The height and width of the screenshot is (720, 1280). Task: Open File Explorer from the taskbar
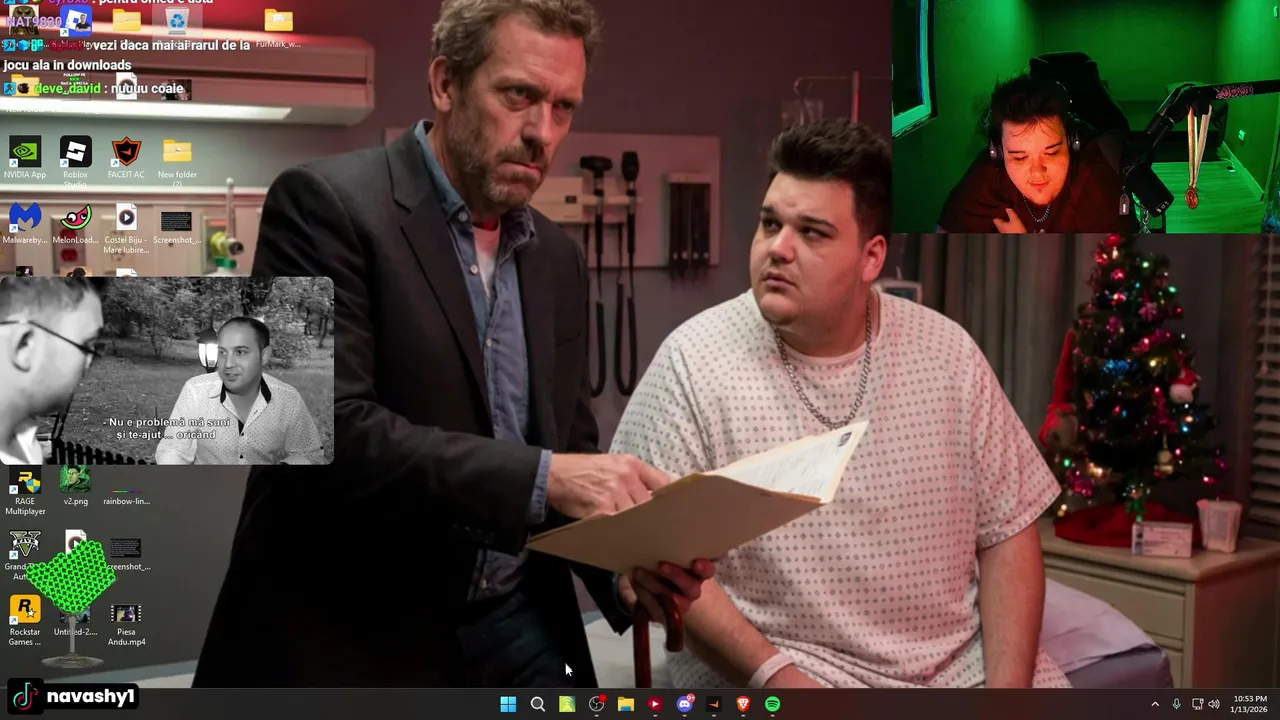626,704
